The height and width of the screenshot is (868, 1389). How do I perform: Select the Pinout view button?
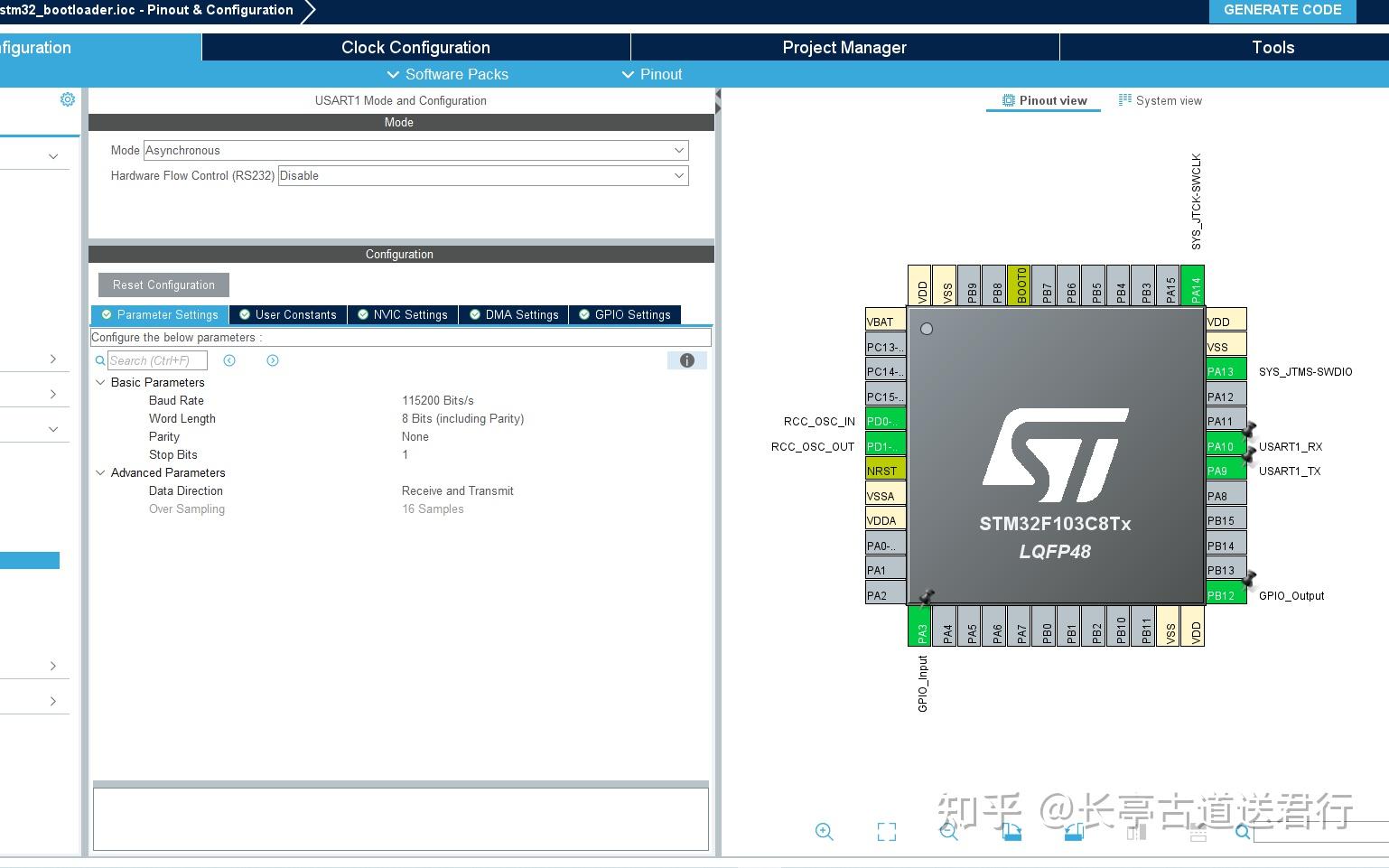1044,100
